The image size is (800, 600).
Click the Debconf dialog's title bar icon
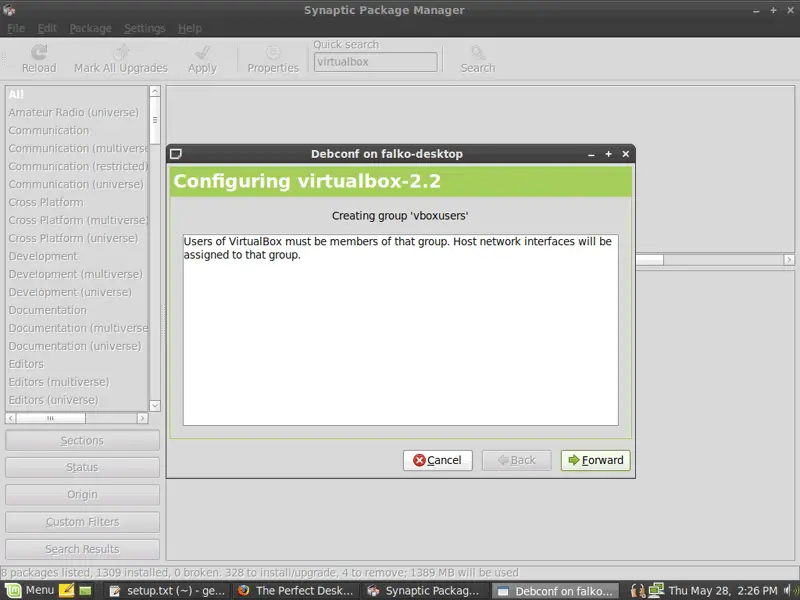point(176,154)
